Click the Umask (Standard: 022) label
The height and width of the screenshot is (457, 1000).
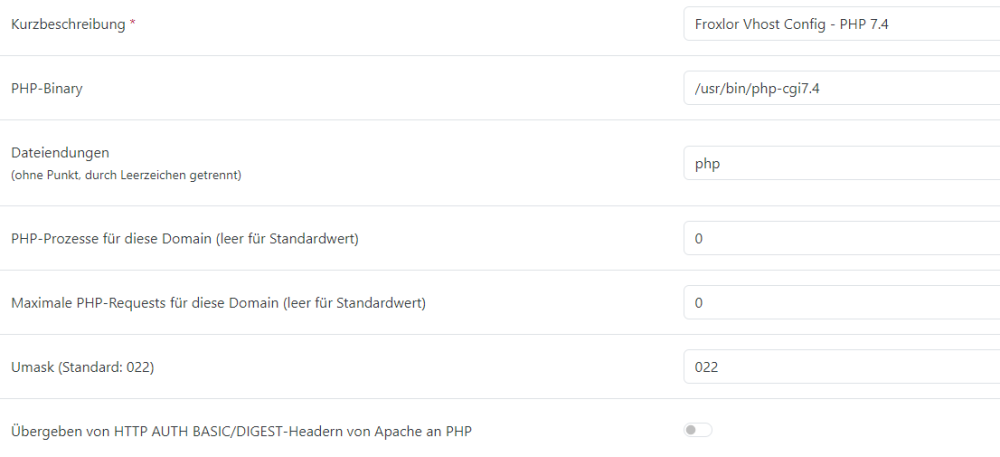(x=82, y=367)
